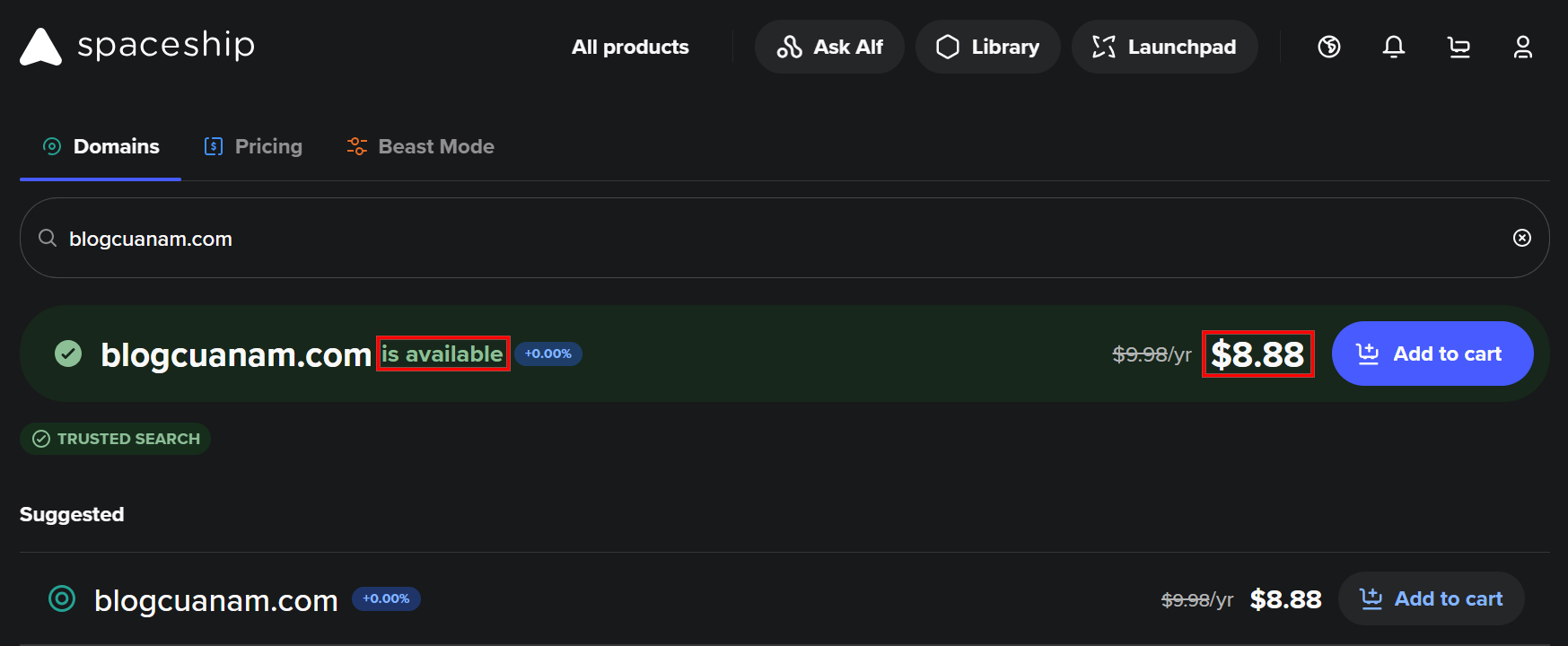Click the Trusted Search badge
Viewport: 1568px width, 646px height.
tap(116, 439)
